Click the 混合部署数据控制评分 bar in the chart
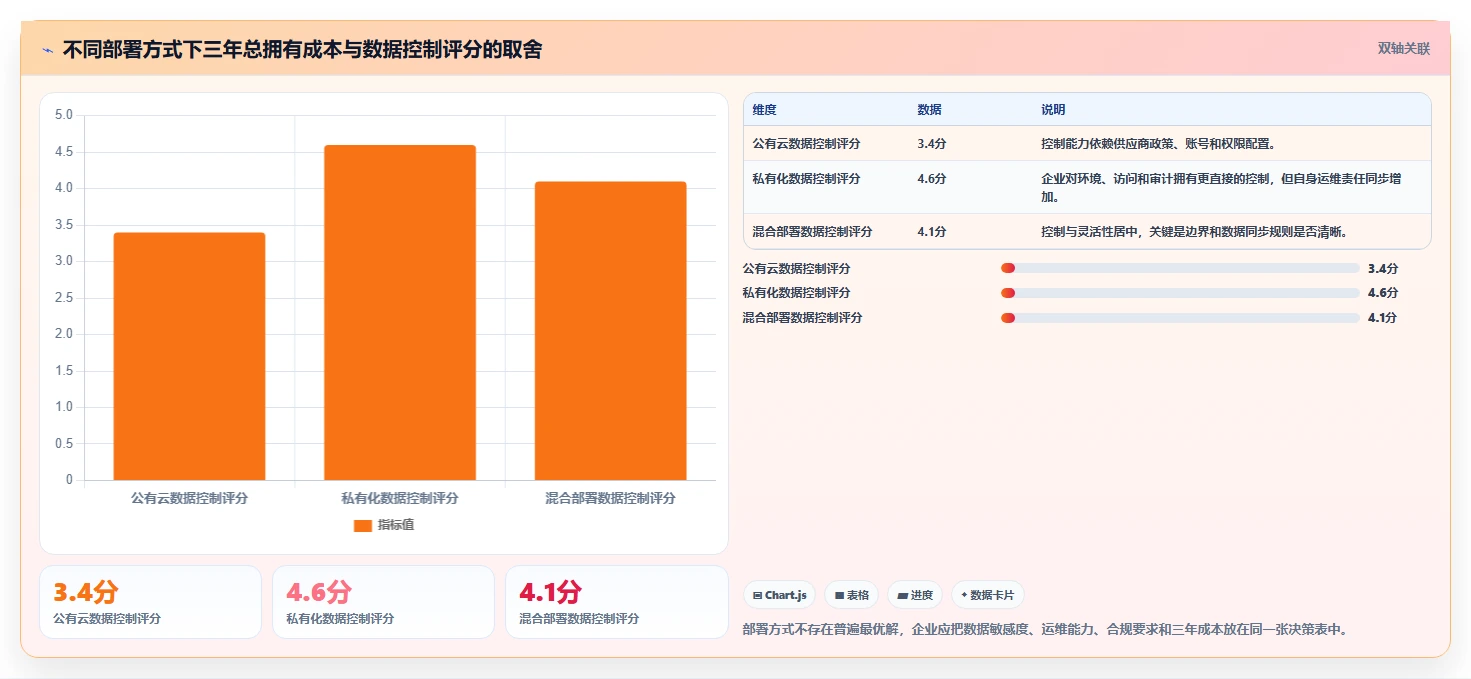Image resolution: width=1471 pixels, height=679 pixels. pyautogui.click(x=610, y=331)
